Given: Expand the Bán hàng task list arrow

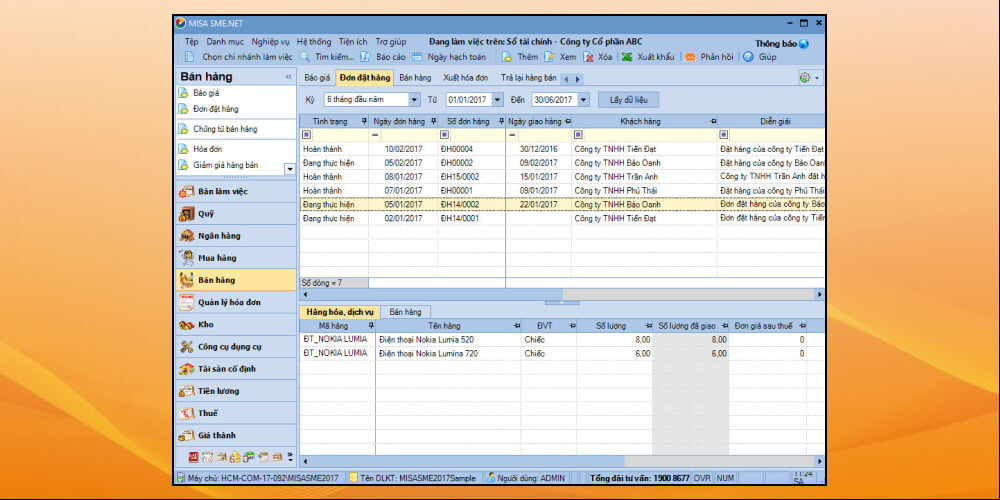Looking at the screenshot, I should click(290, 169).
